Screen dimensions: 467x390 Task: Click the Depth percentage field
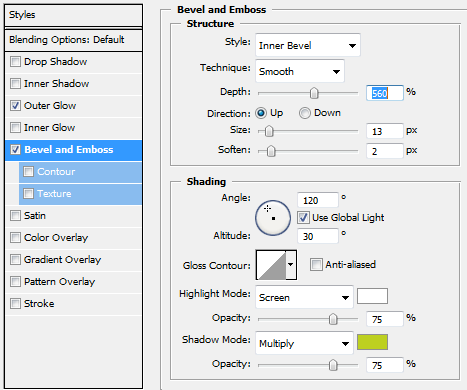[x=385, y=93]
